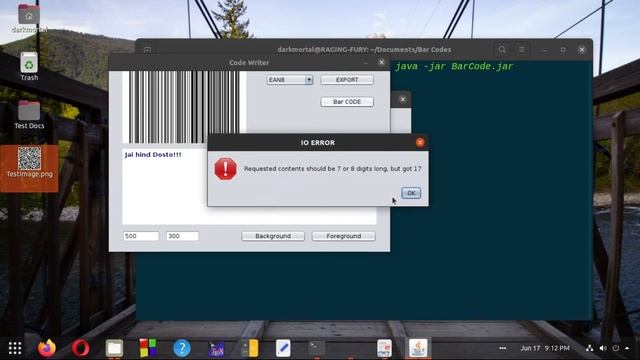Screen dimensions: 640x360
Task: Click the Foreground color button
Action: (343, 236)
